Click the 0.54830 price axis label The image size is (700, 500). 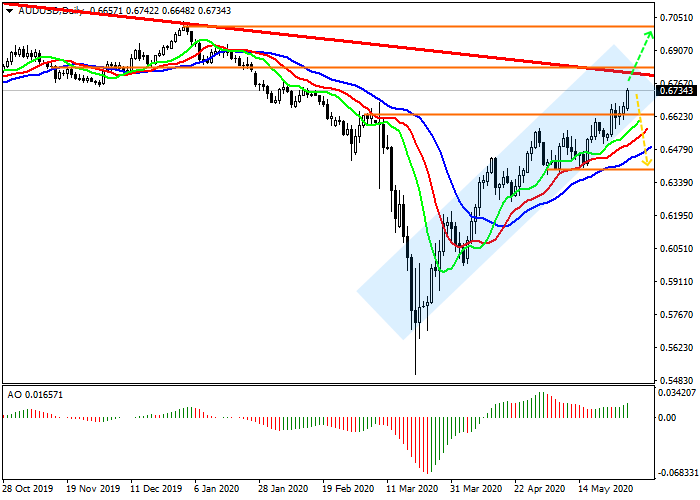678,381
